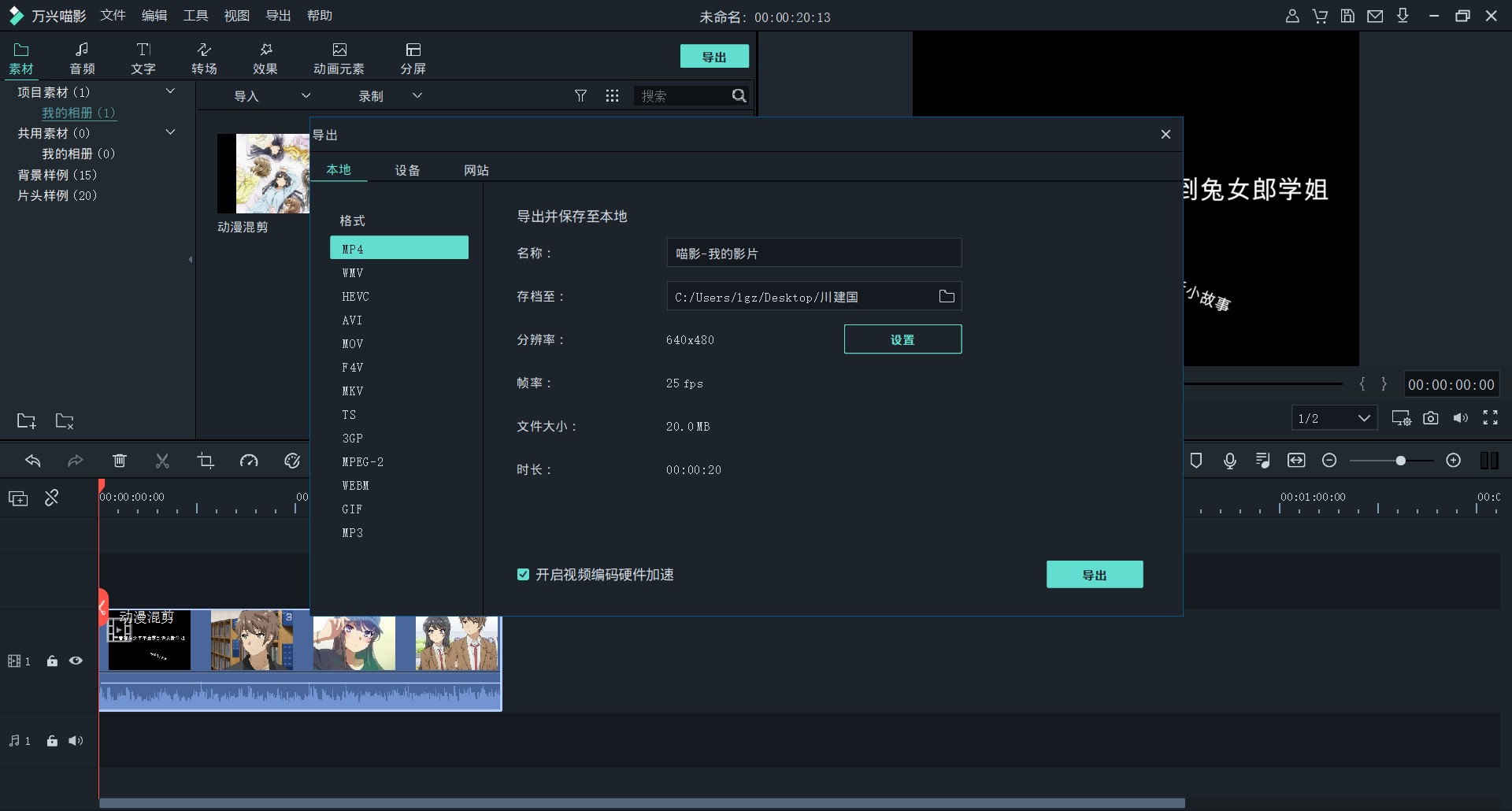Click the crop tool icon in timeline toolbar

(x=206, y=461)
